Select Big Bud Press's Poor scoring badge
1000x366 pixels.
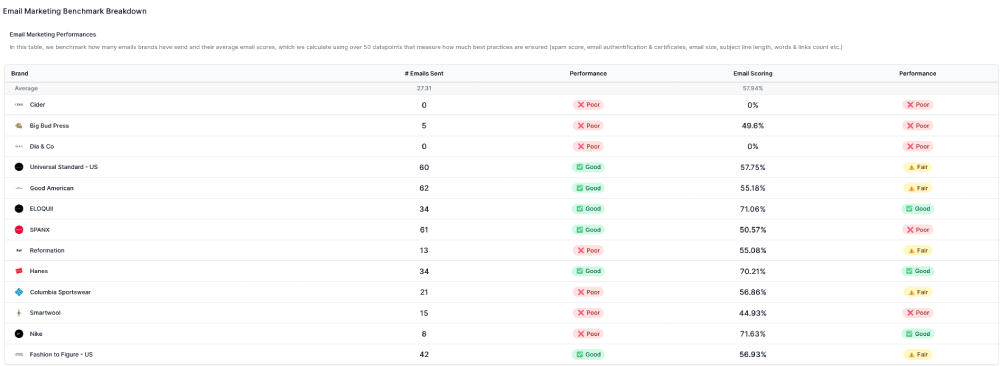click(x=918, y=126)
